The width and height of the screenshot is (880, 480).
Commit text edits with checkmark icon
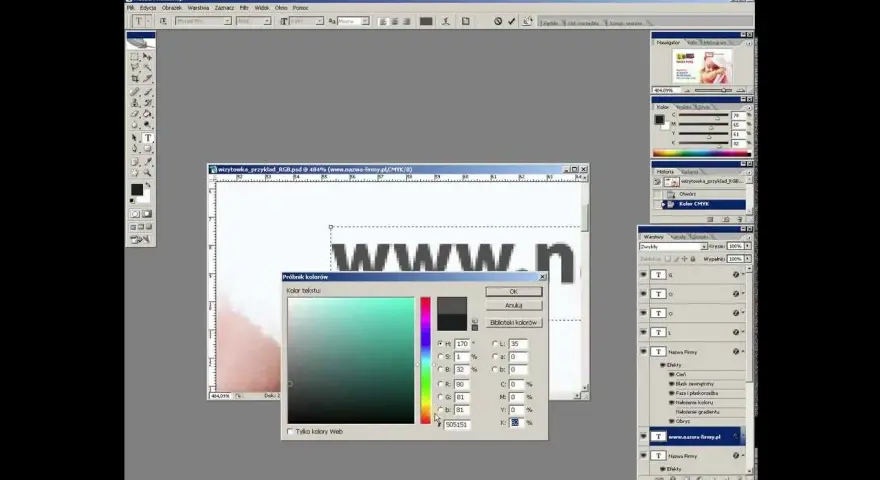coord(511,21)
